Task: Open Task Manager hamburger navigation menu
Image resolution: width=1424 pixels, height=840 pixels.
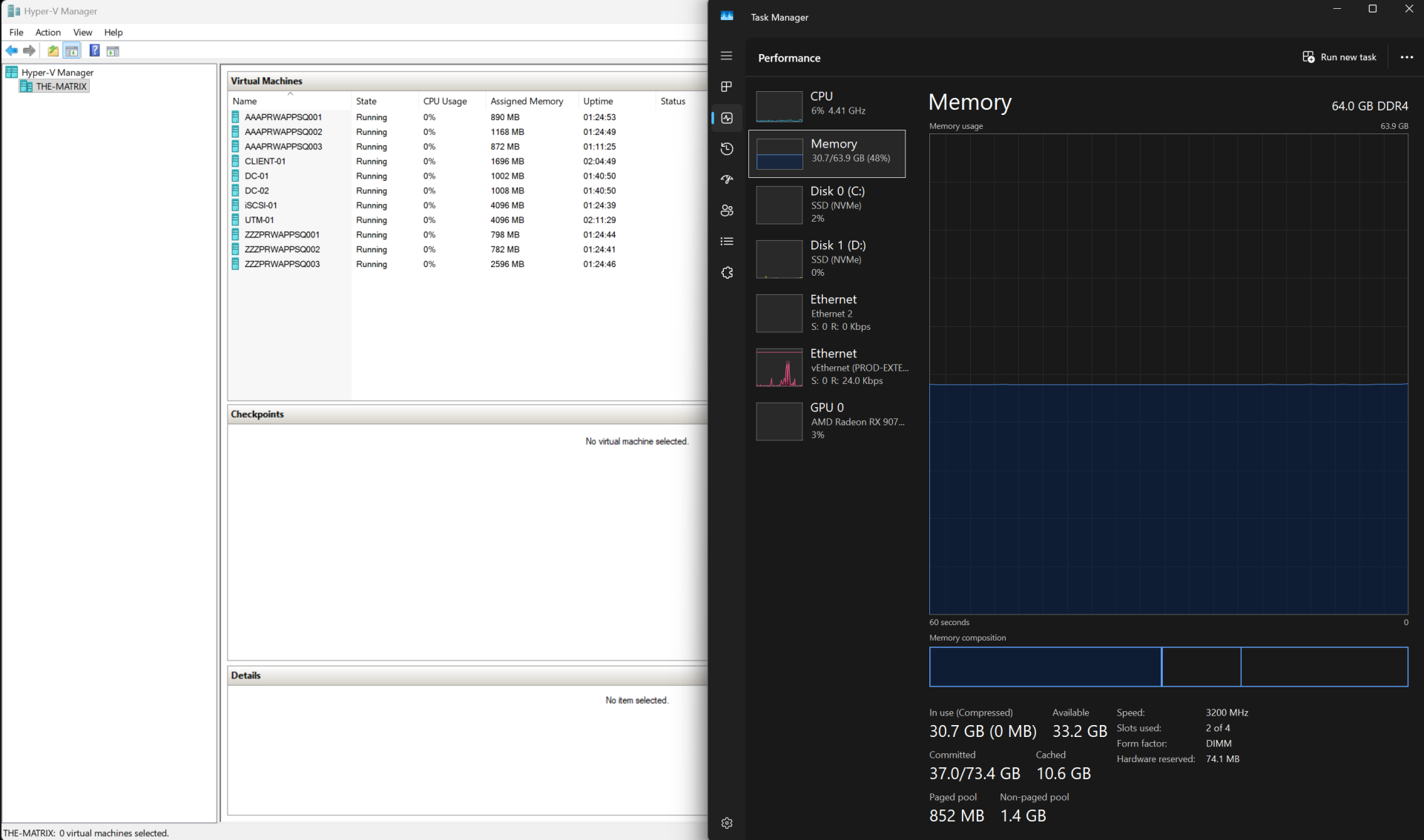Action: [x=727, y=56]
